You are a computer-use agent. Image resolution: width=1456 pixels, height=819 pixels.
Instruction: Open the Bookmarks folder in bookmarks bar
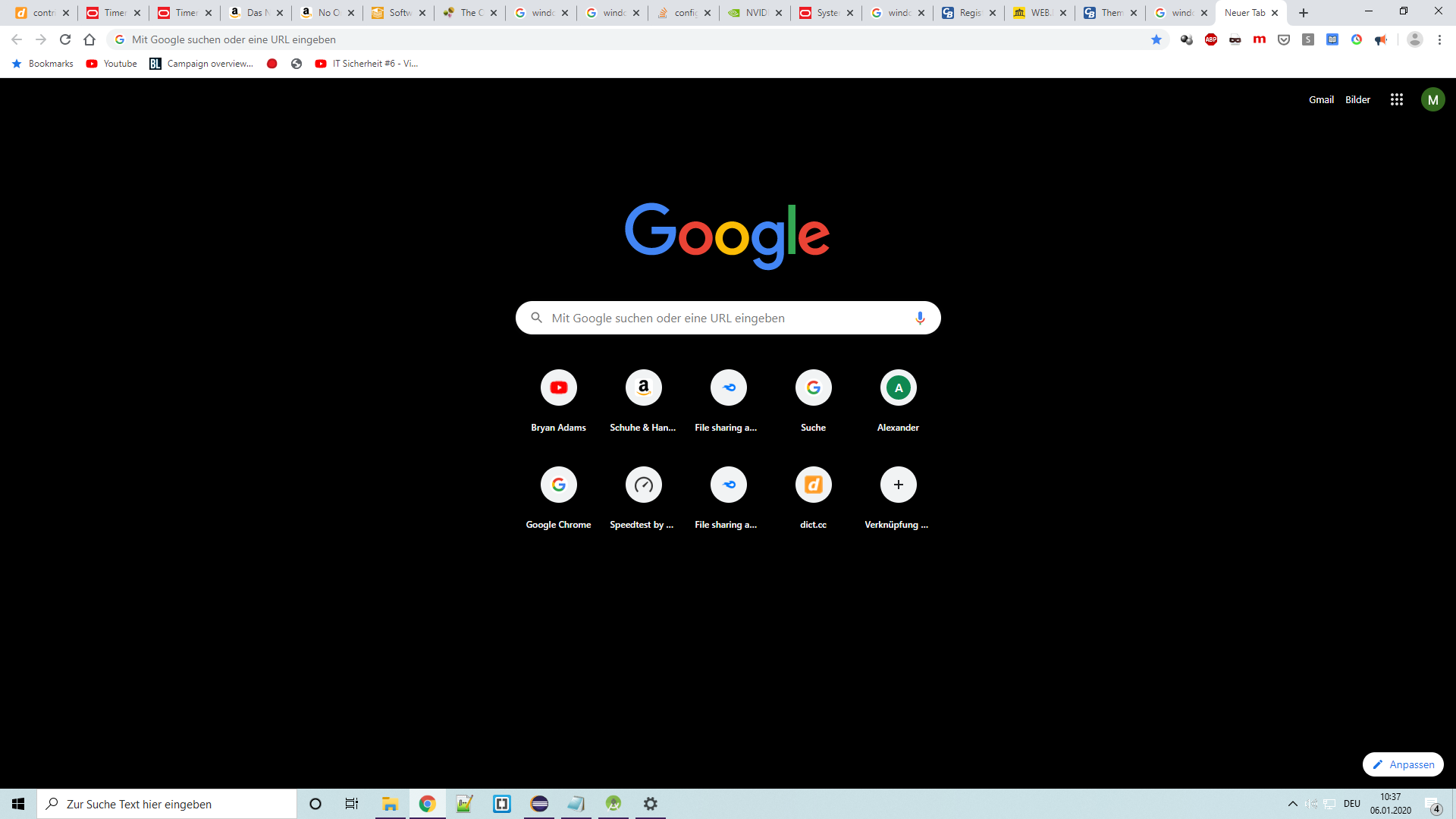click(42, 64)
